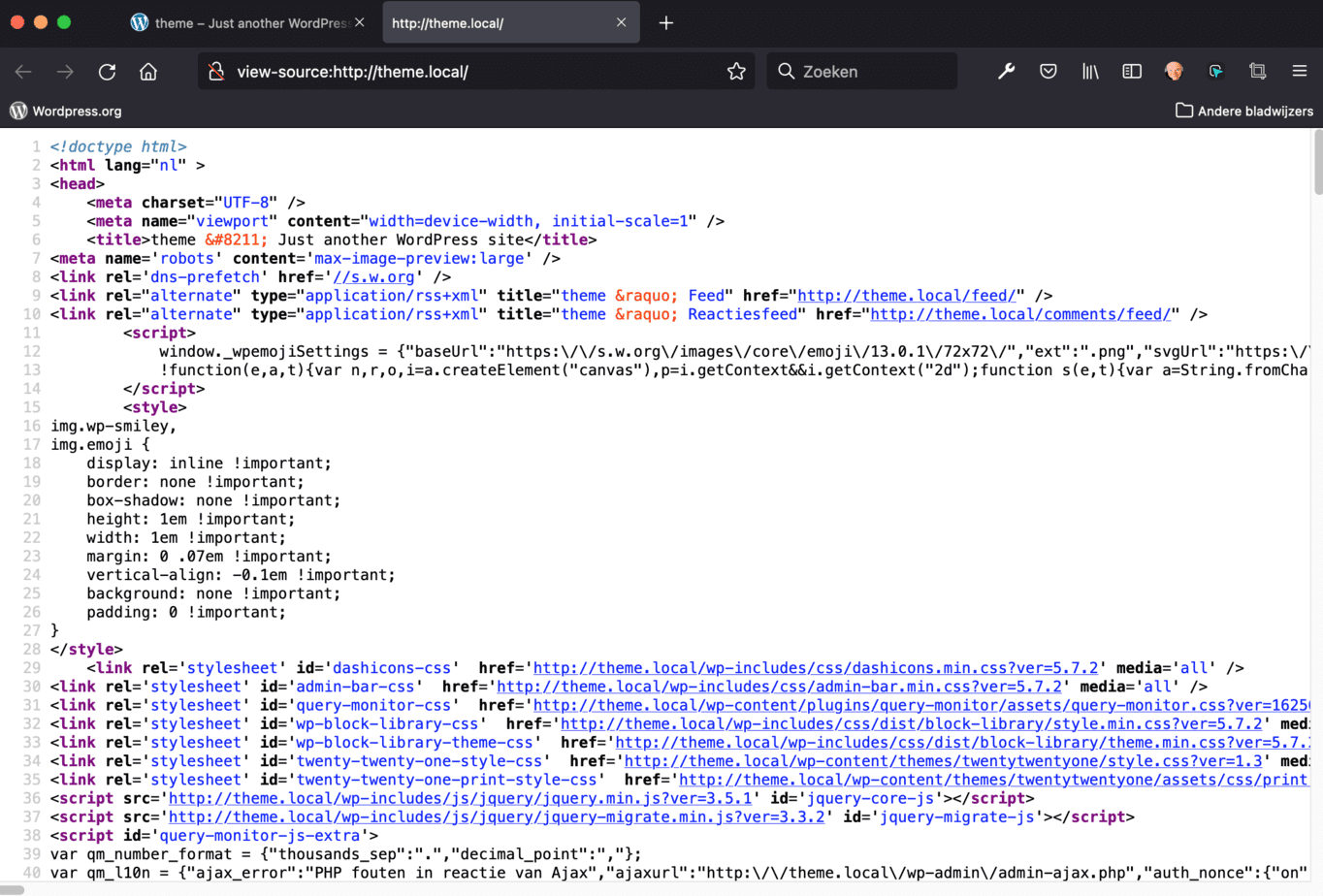Image resolution: width=1323 pixels, height=896 pixels.
Task: Click the 'margin: 0 .07em !important;' line
Action: click(x=209, y=557)
